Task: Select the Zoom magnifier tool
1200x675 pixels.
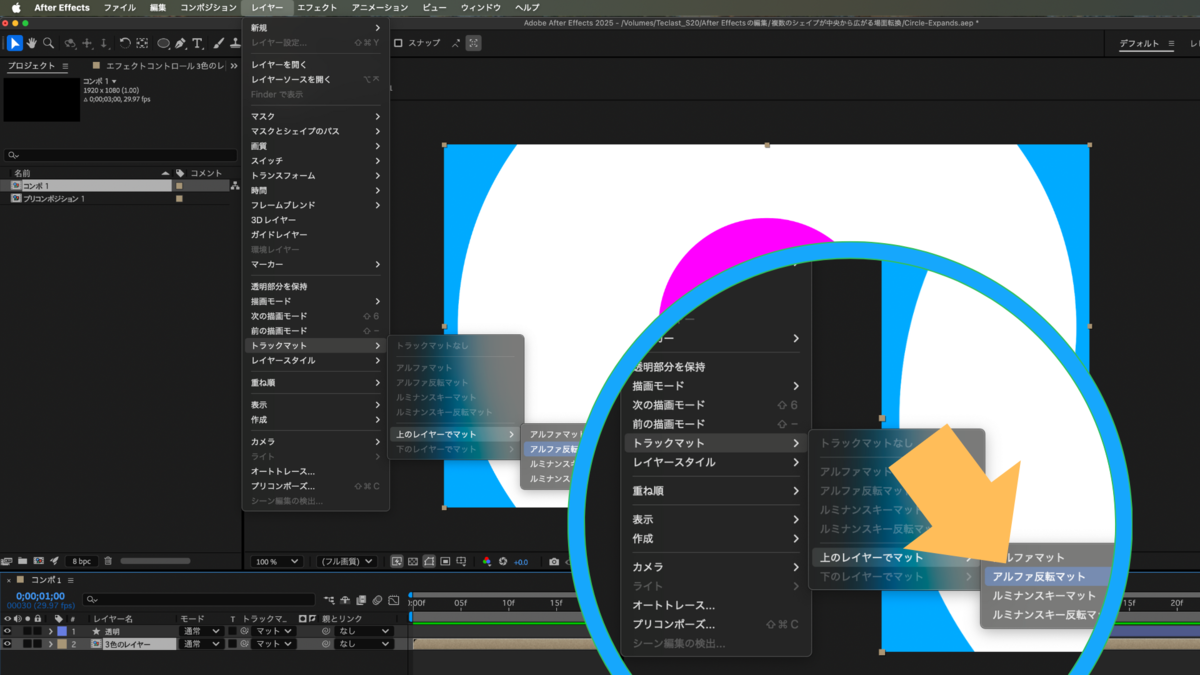Action: tap(48, 43)
